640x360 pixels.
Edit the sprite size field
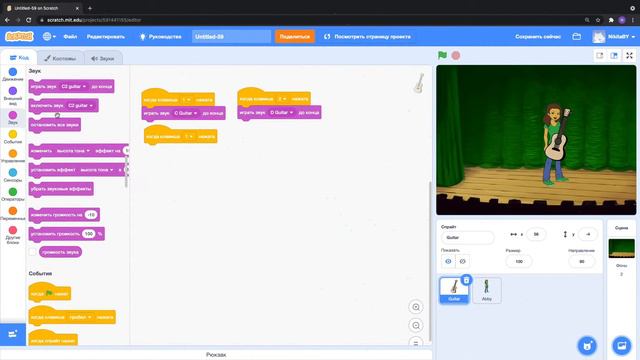tap(519, 261)
